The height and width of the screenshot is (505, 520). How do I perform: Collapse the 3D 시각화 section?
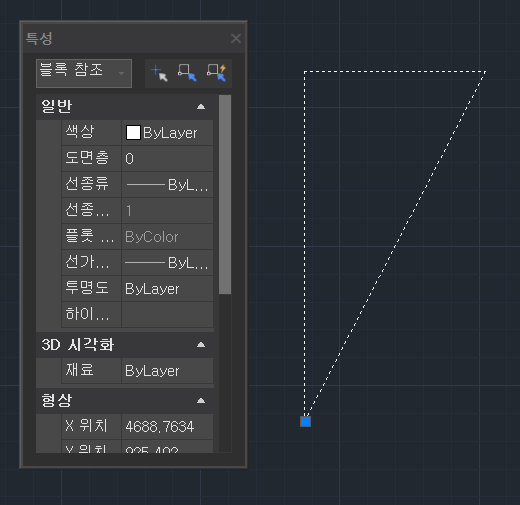click(x=201, y=345)
